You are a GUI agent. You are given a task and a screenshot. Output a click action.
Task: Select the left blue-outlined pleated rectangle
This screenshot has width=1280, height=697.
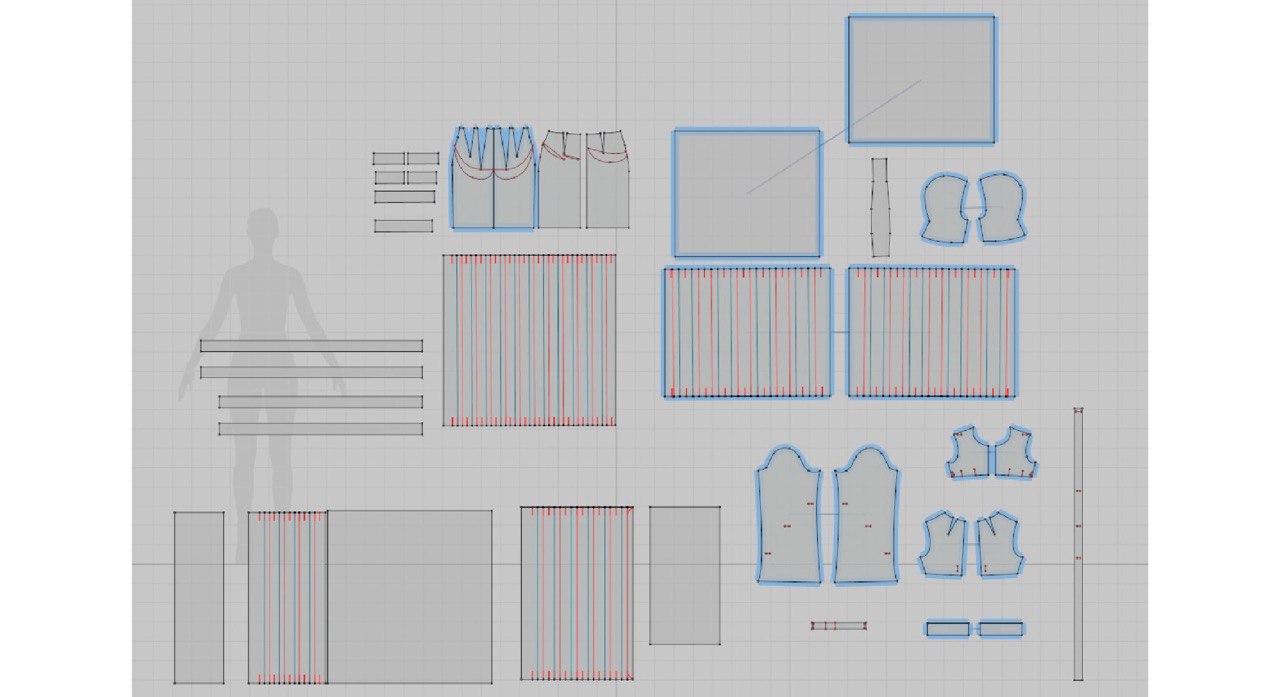click(747, 332)
